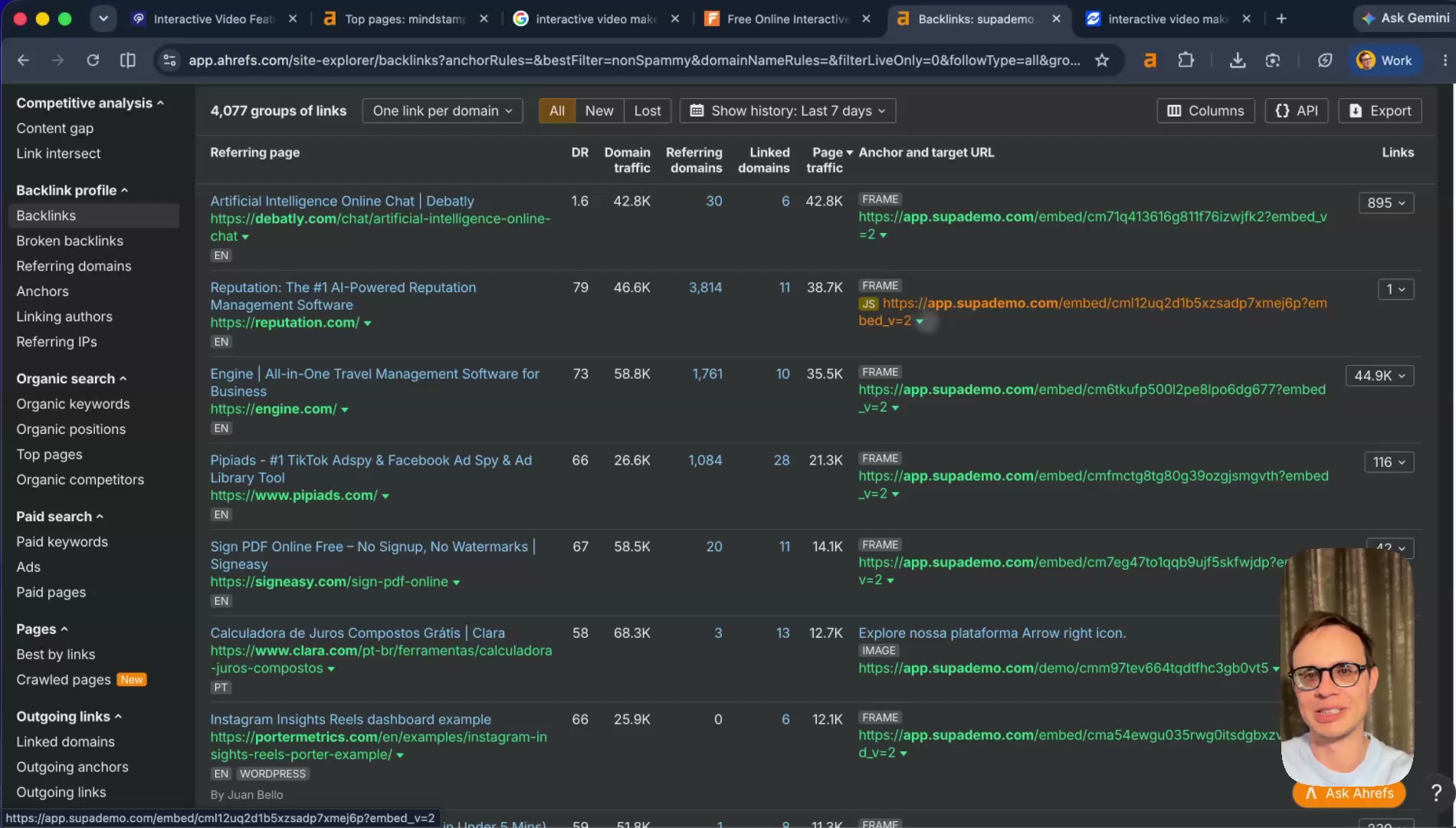
Task: Open the side panel split-view icon
Action: click(x=128, y=60)
